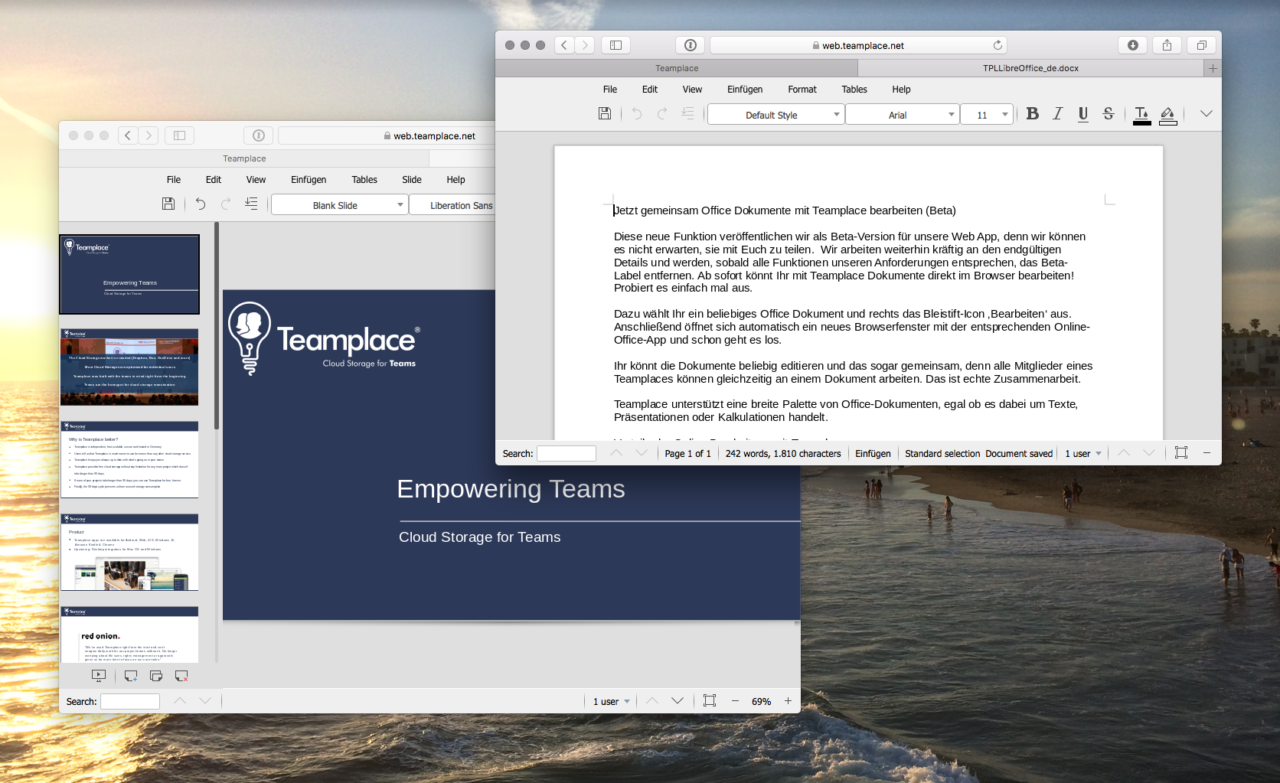Open the Slide menu in the presentation window
Image resolution: width=1280 pixels, height=783 pixels.
(x=412, y=179)
